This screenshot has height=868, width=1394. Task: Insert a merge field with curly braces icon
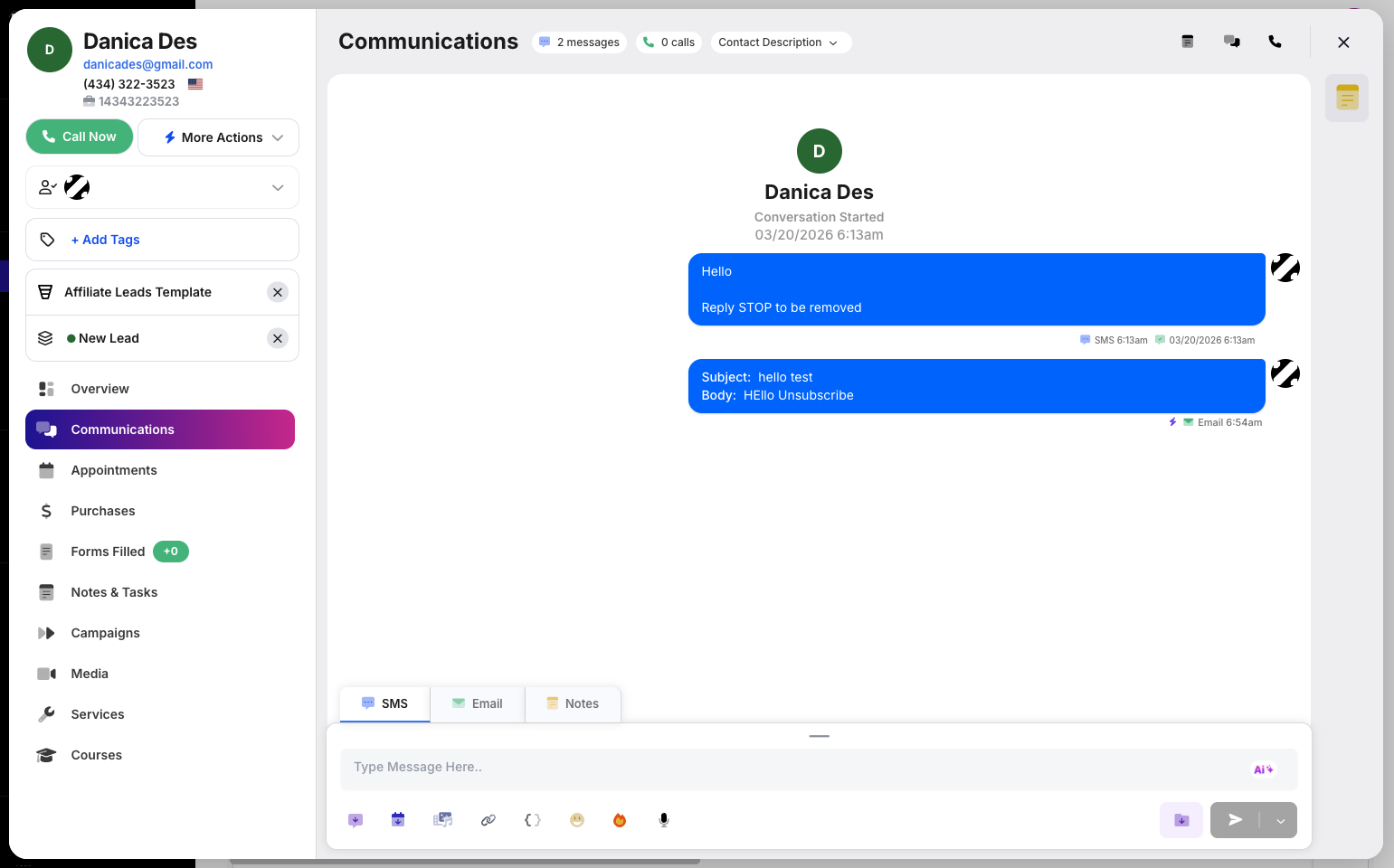pos(533,820)
